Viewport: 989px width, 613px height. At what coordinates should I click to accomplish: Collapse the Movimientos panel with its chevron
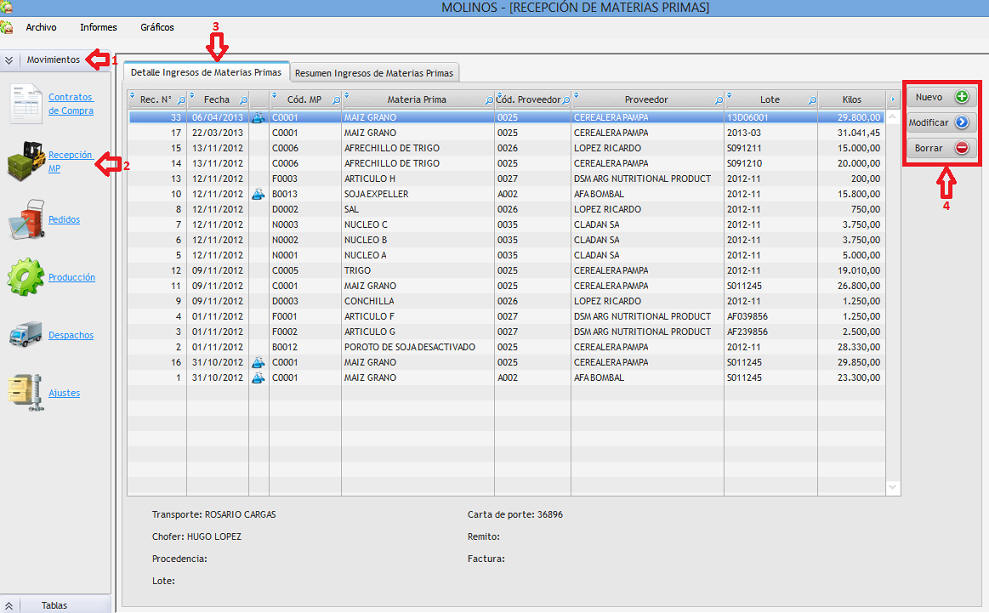(9, 60)
